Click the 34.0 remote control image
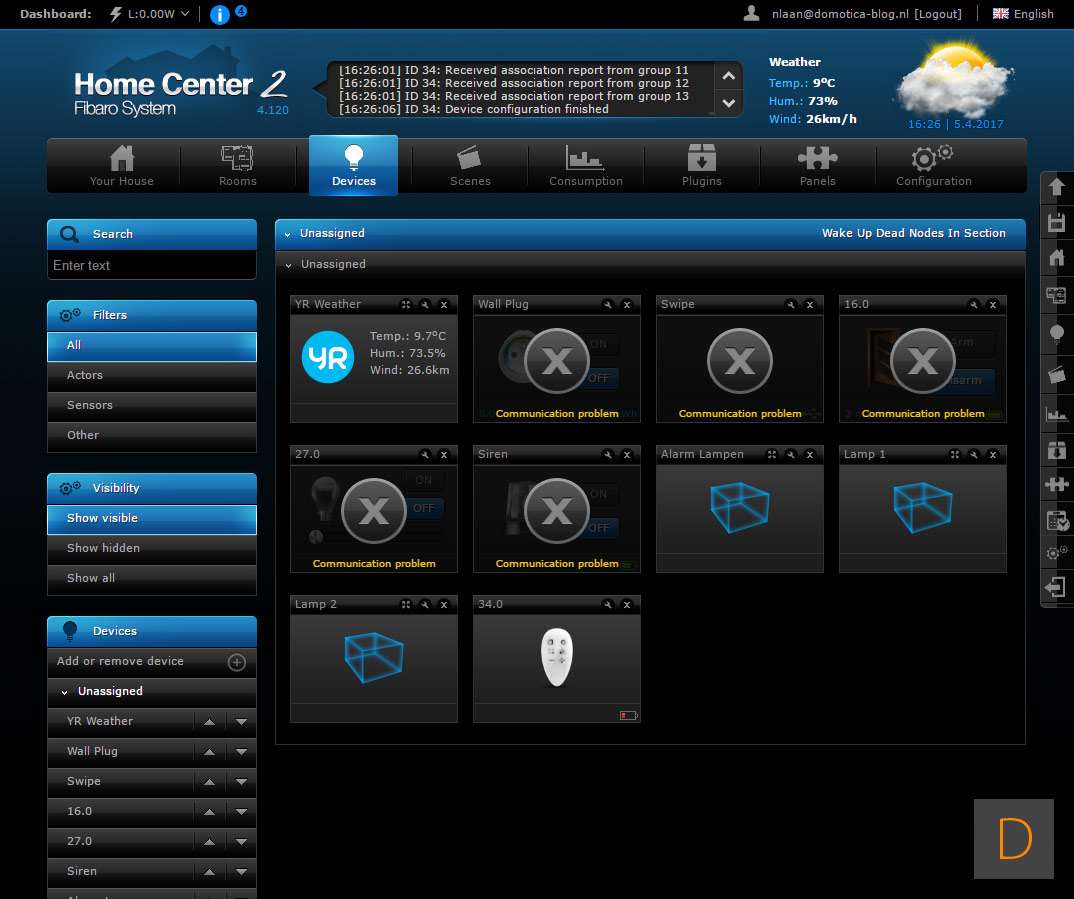The image size is (1074, 899). pos(557,657)
